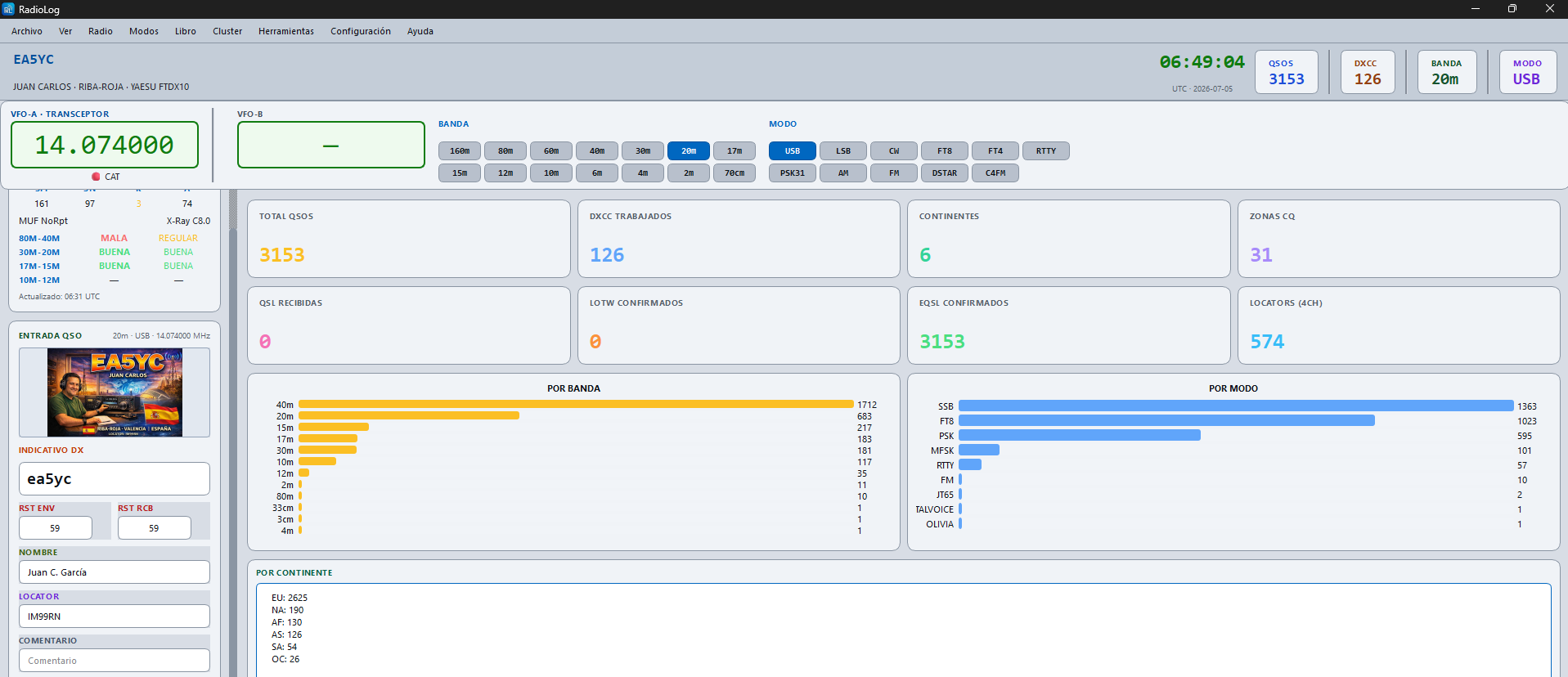
Task: Select FT8 mode button
Action: click(x=945, y=150)
